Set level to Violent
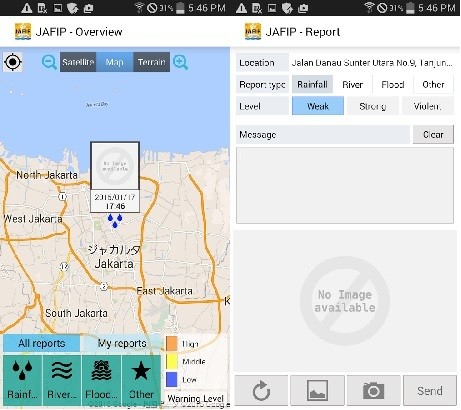Image resolution: width=461 pixels, height=410 pixels. tap(428, 106)
